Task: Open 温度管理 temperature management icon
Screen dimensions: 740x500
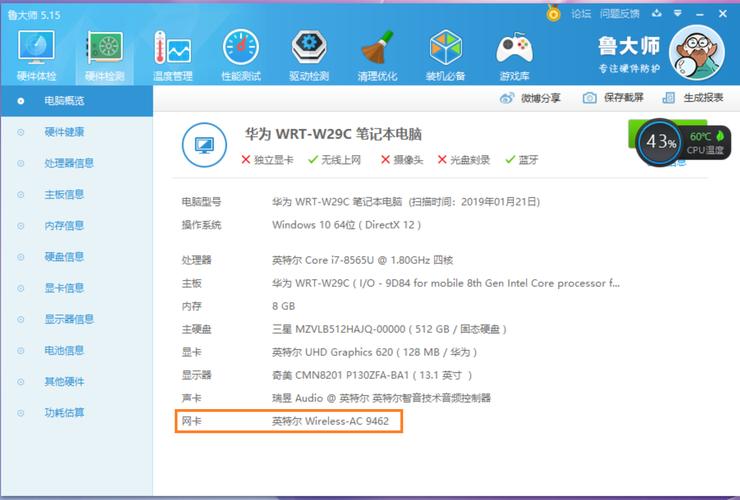Action: pyautogui.click(x=173, y=55)
